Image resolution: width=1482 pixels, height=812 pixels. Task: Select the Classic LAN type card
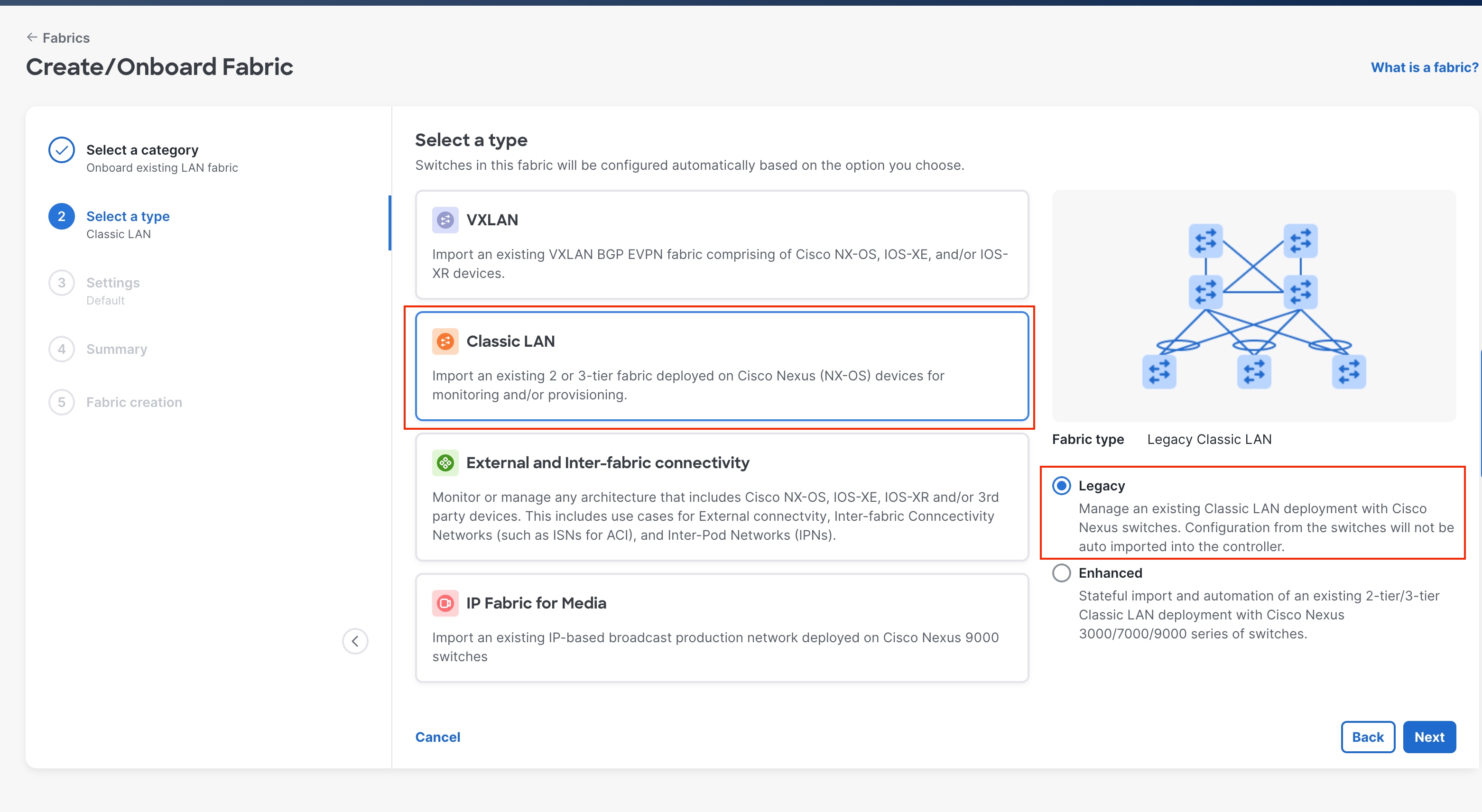click(x=722, y=367)
